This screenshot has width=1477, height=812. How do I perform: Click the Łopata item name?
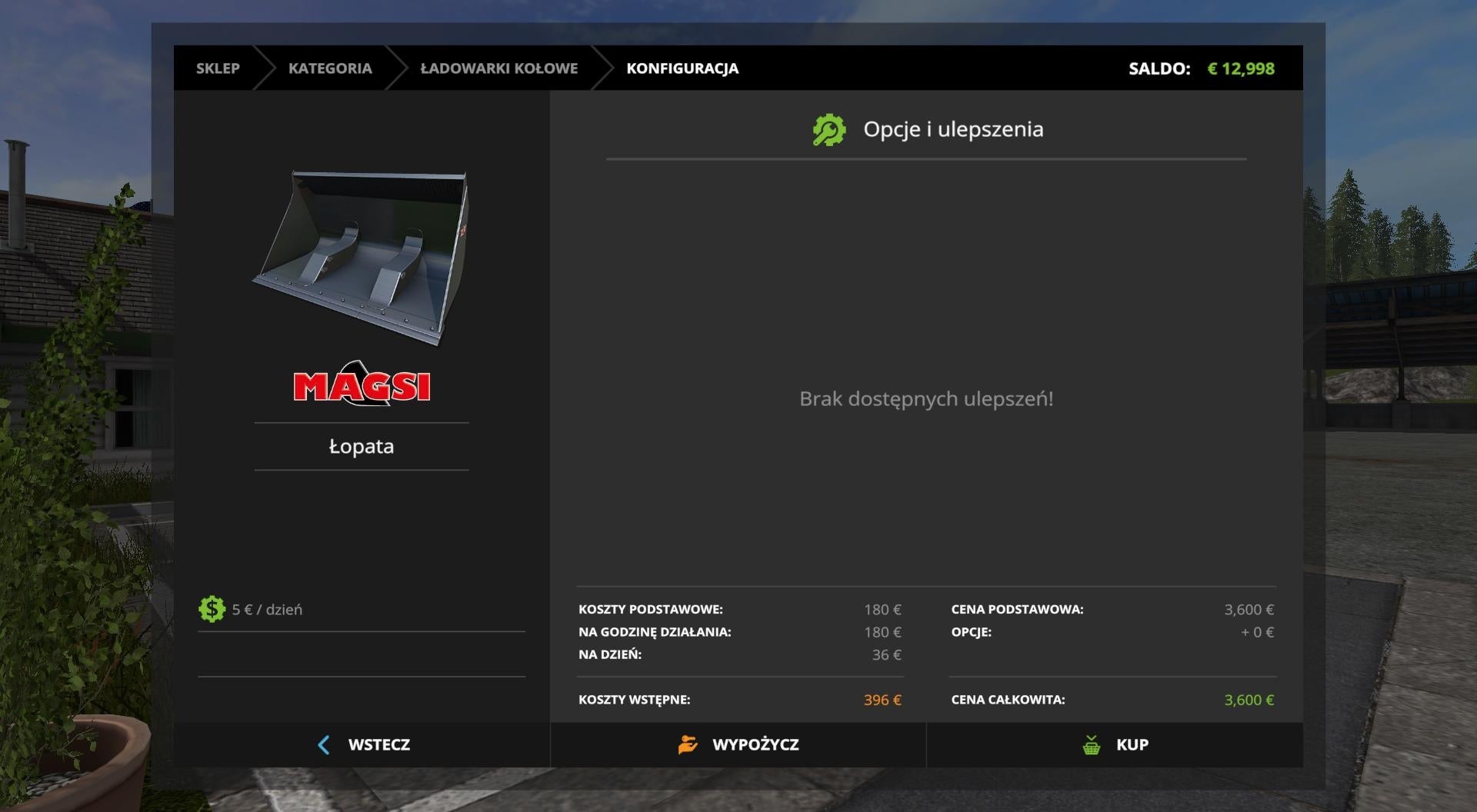(x=362, y=446)
